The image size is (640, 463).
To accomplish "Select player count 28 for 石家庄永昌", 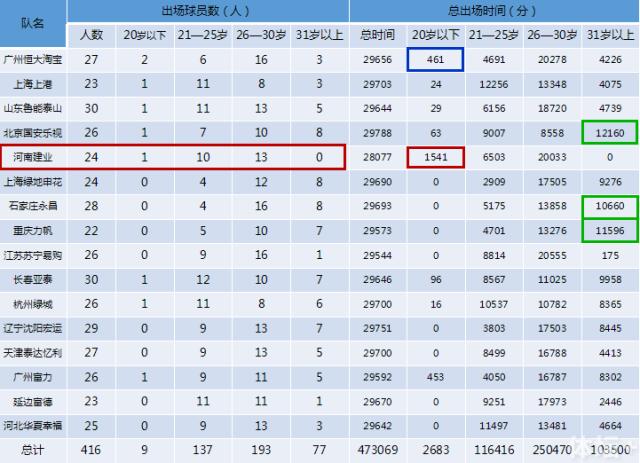I will point(91,206).
